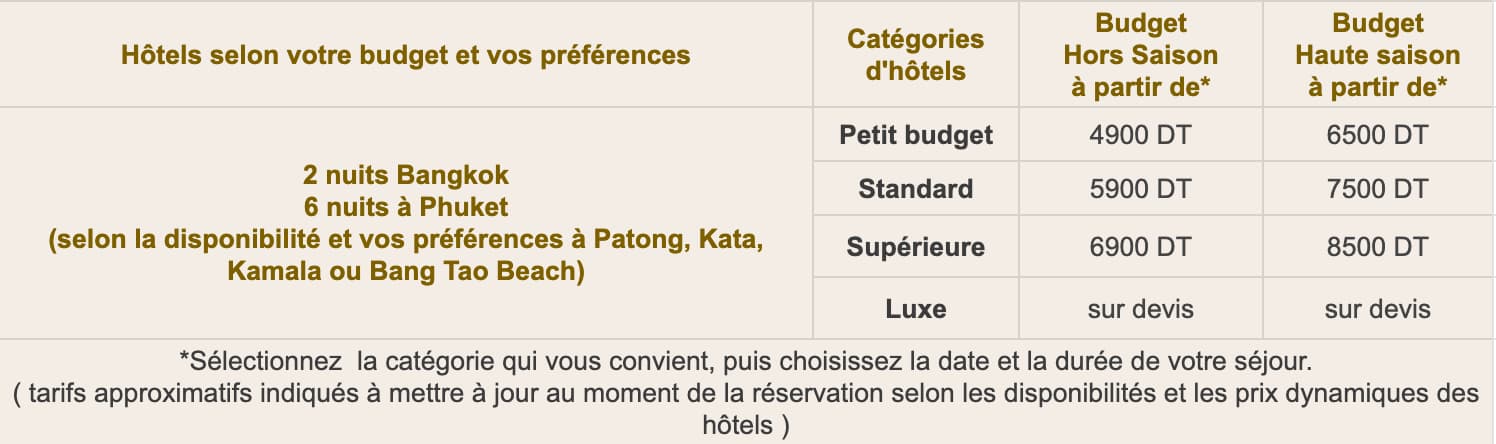Click the Petit budget category cell

915,135
